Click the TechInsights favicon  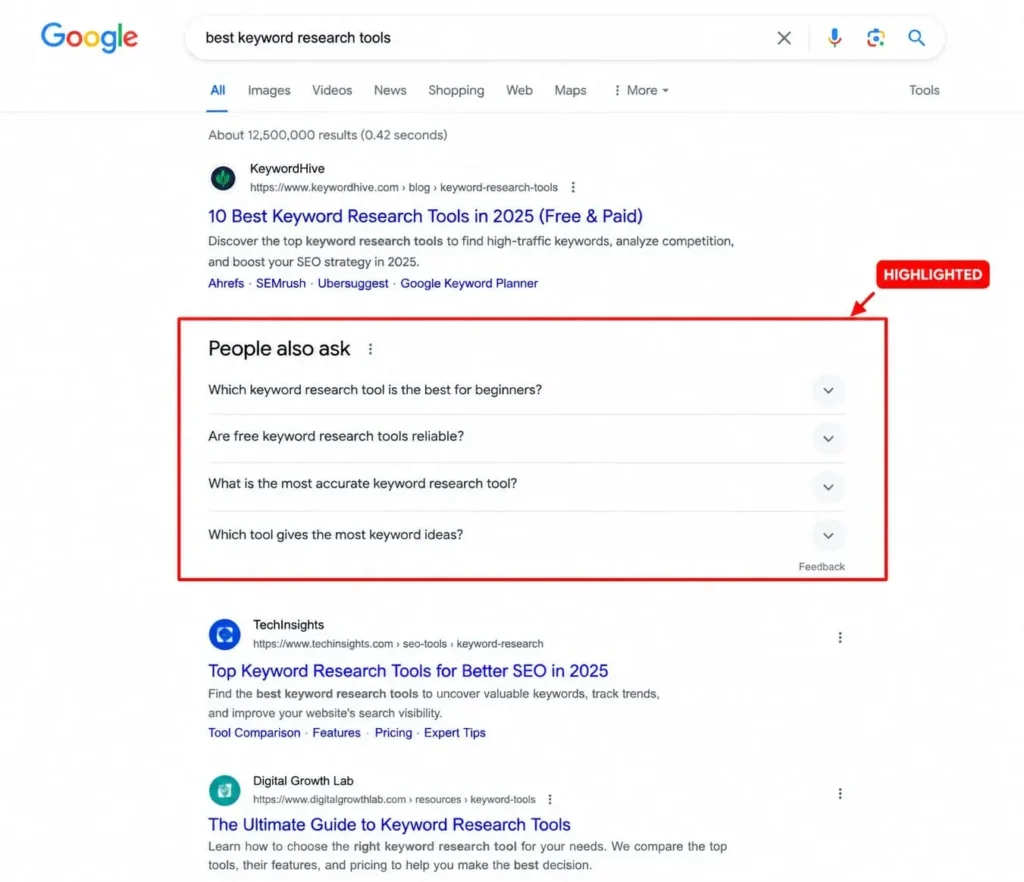pyautogui.click(x=224, y=634)
